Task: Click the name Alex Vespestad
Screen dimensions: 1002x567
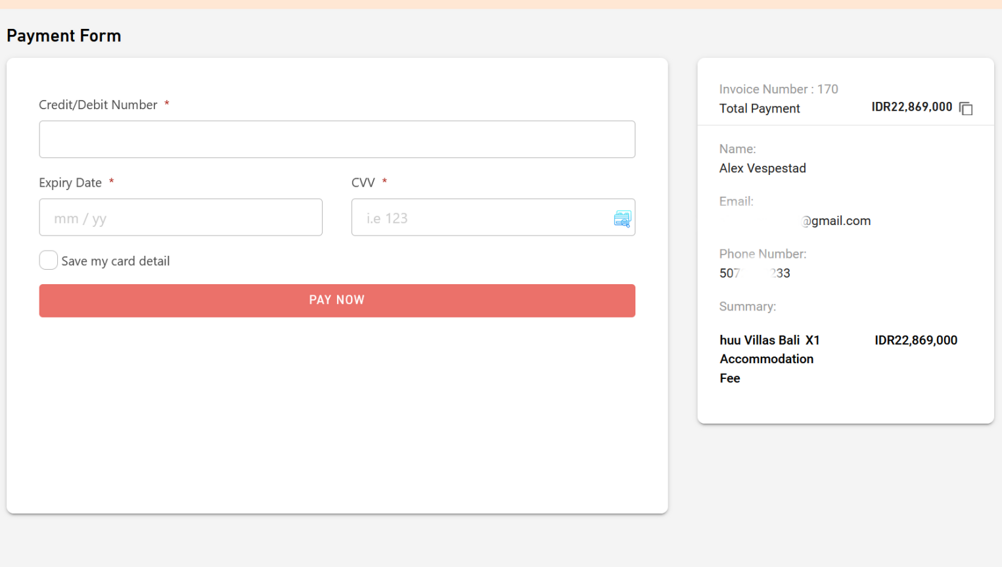Action: click(x=762, y=168)
